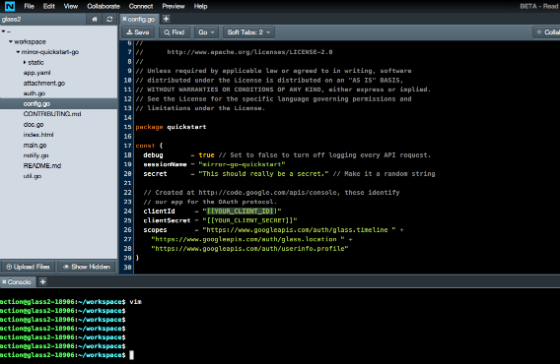Click the Nitrous.IO logo icon
The image size is (560, 364).
[10, 6]
